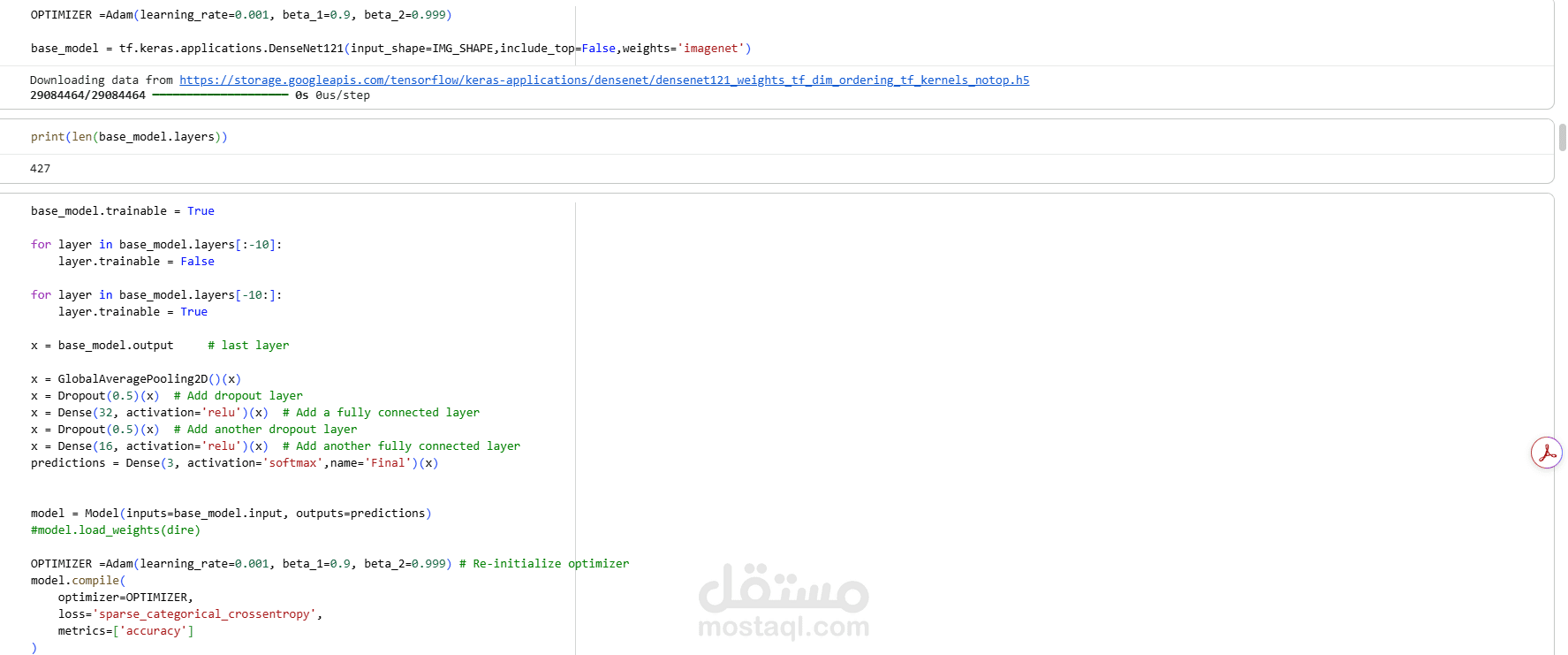This screenshot has height=655, width=1568.
Task: Click the output value 427
Action: click(x=41, y=169)
